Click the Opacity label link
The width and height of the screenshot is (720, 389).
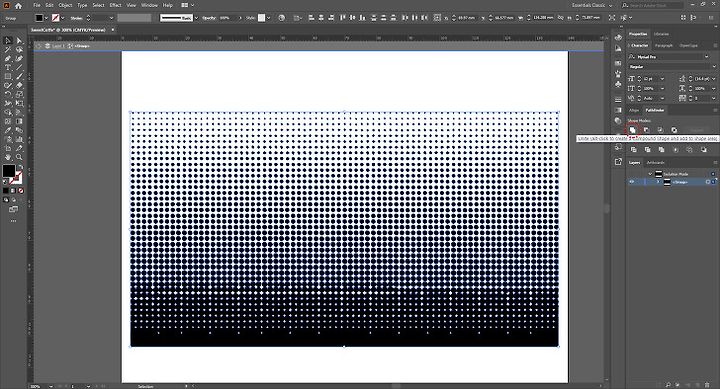pyautogui.click(x=209, y=18)
